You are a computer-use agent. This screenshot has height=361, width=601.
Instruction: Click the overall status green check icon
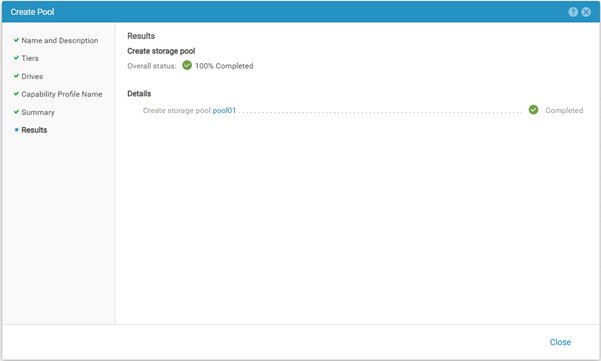point(187,65)
